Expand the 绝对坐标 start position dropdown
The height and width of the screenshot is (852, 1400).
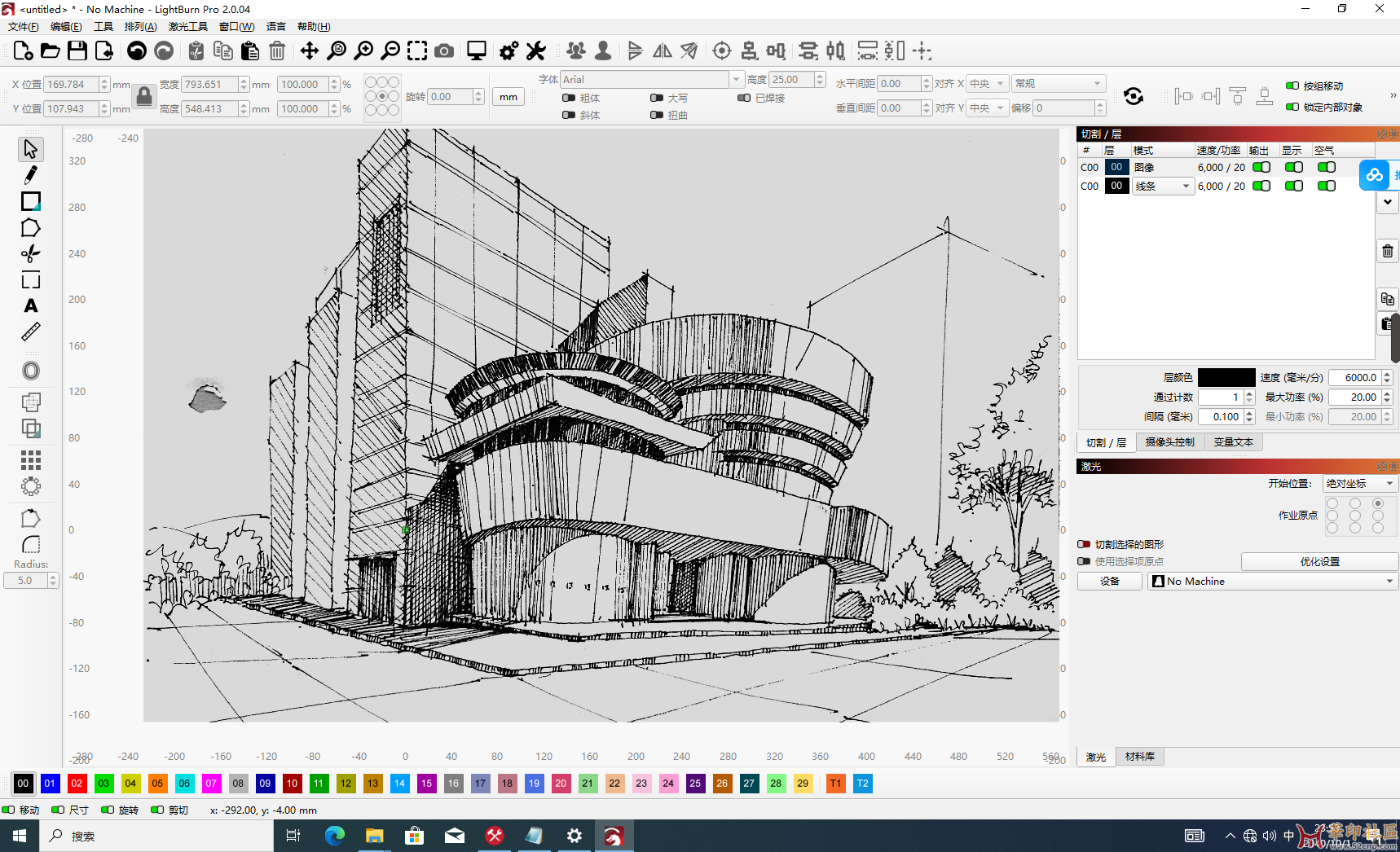[1359, 484]
